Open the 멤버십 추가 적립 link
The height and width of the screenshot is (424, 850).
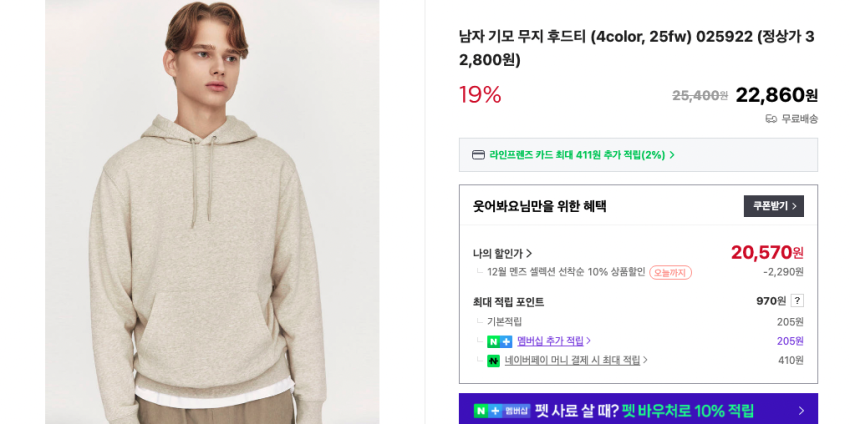click(x=552, y=342)
